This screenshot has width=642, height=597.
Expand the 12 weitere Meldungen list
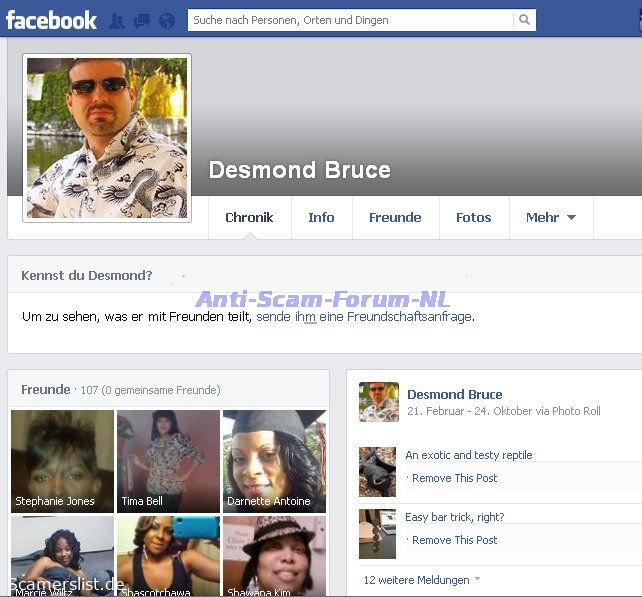click(x=421, y=580)
